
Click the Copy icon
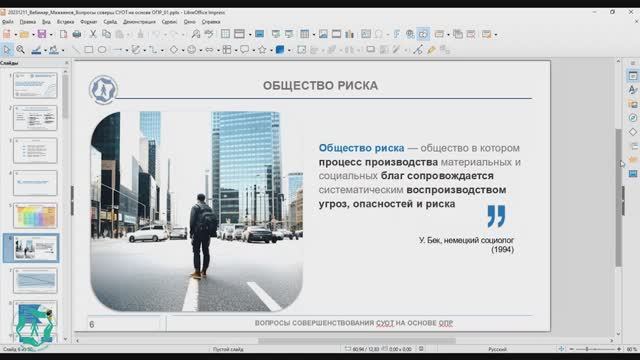(x=106, y=34)
